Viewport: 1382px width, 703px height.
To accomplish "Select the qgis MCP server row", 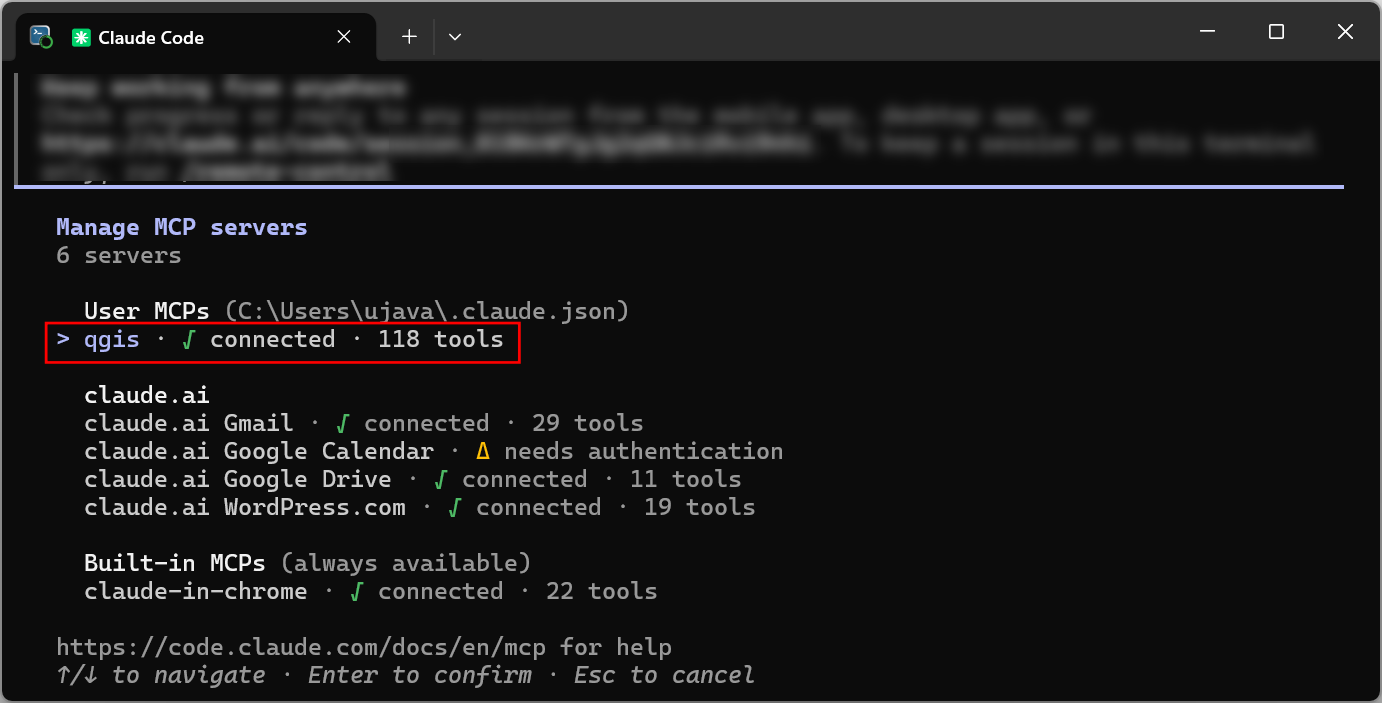I will [282, 340].
